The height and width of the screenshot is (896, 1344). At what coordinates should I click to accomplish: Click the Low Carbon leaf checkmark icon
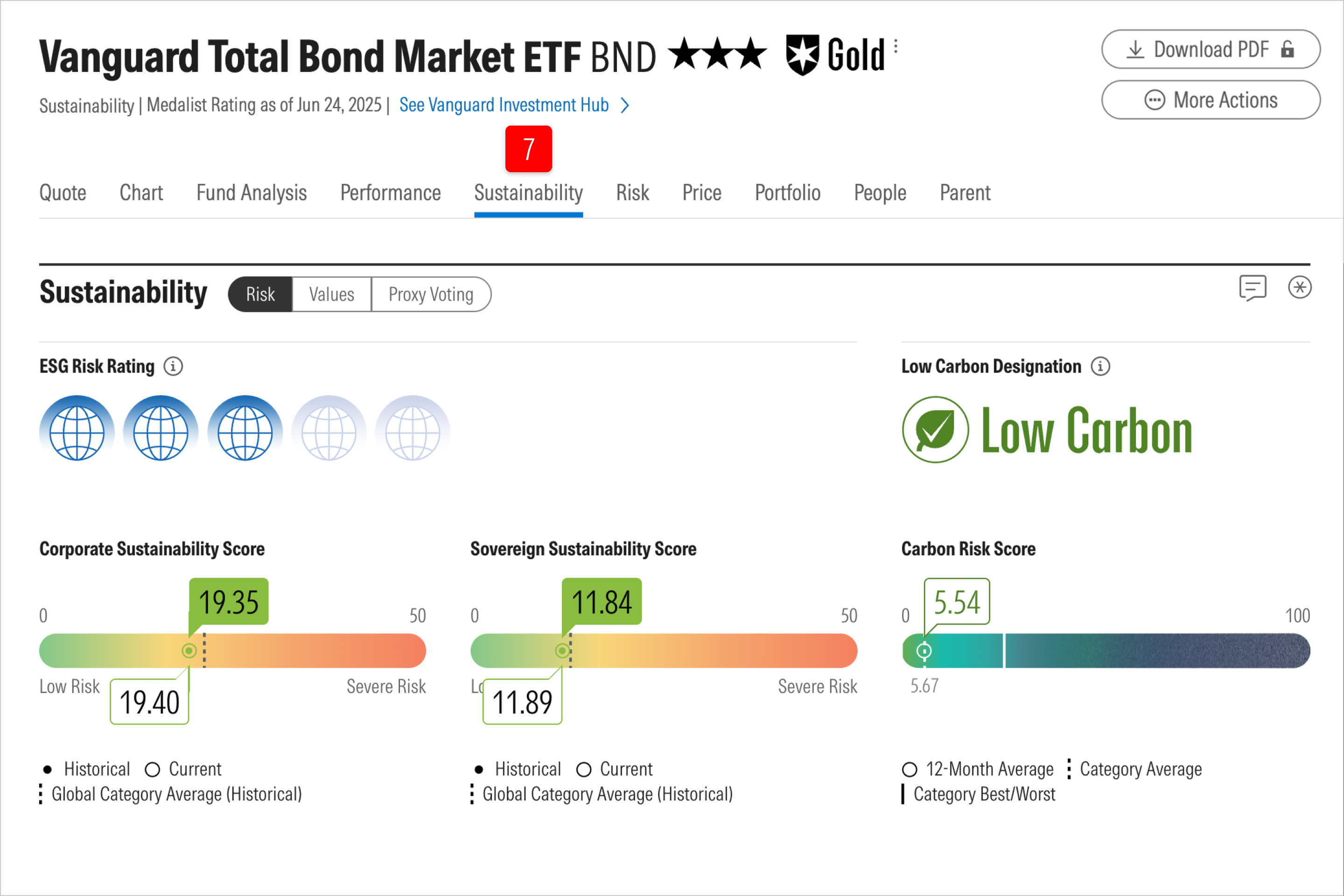pyautogui.click(x=935, y=430)
